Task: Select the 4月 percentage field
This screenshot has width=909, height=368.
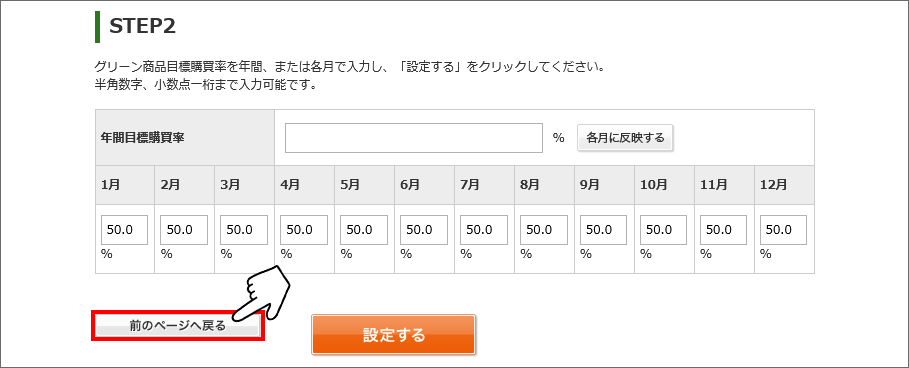Action: [304, 230]
